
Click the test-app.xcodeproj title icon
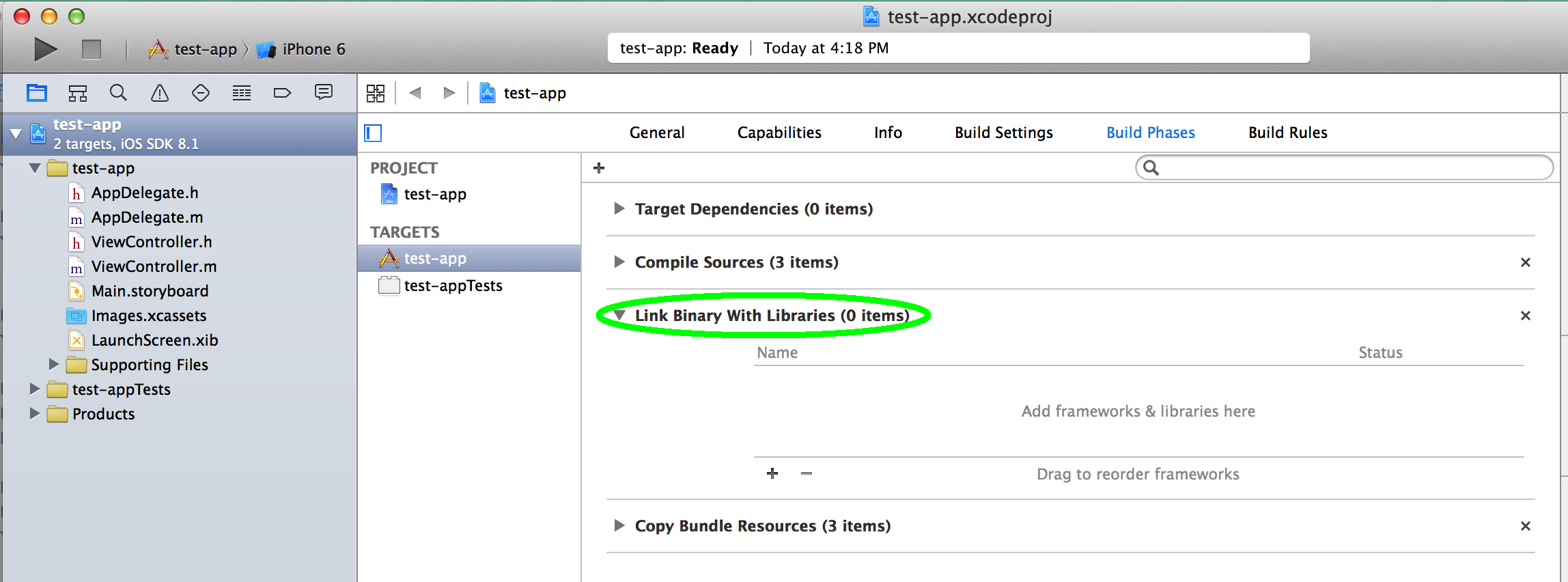[871, 16]
